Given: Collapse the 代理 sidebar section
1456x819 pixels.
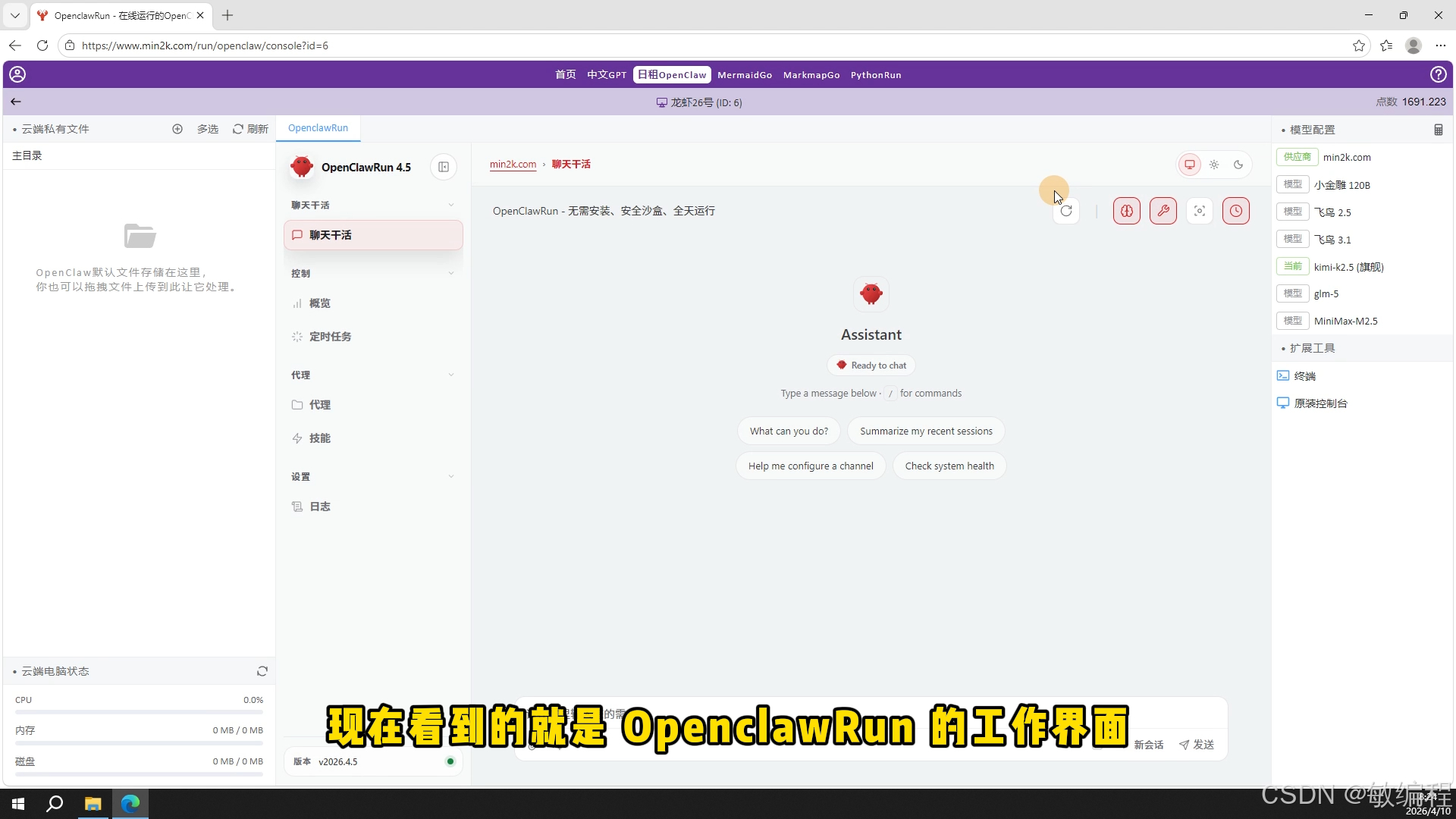Looking at the screenshot, I should coord(451,375).
